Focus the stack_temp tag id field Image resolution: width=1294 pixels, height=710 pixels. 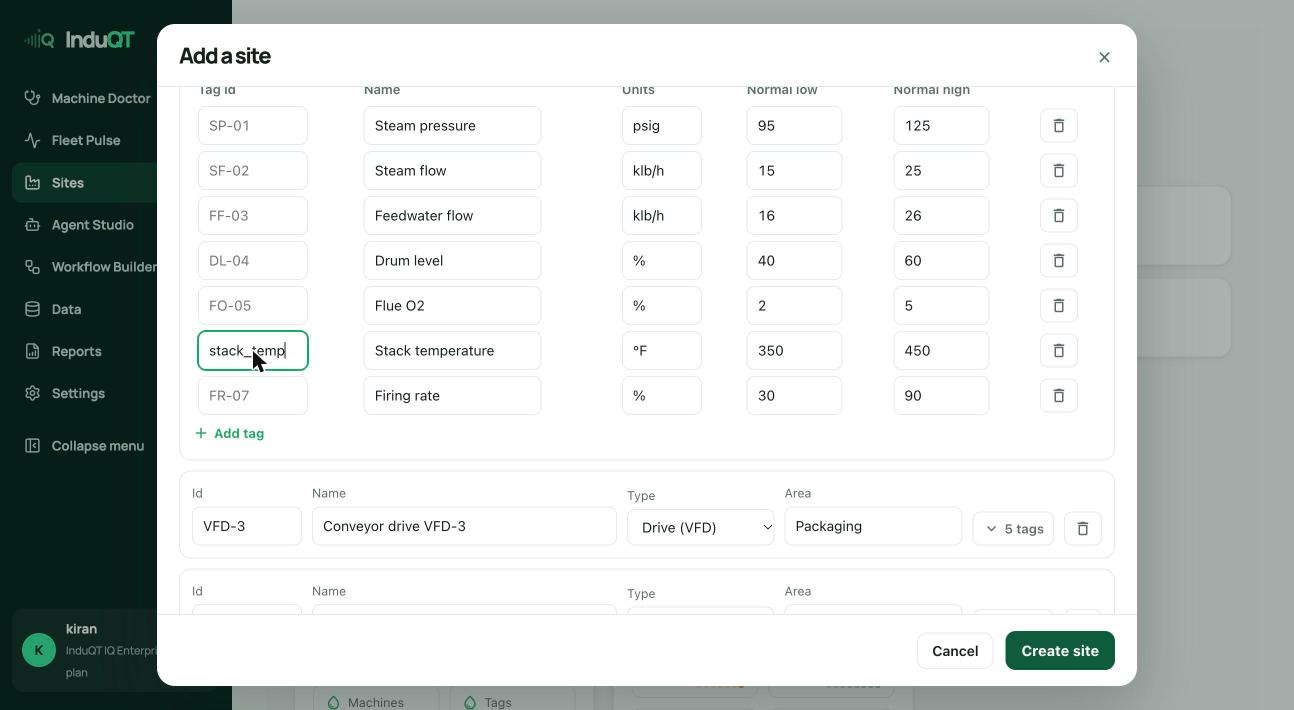pos(253,351)
